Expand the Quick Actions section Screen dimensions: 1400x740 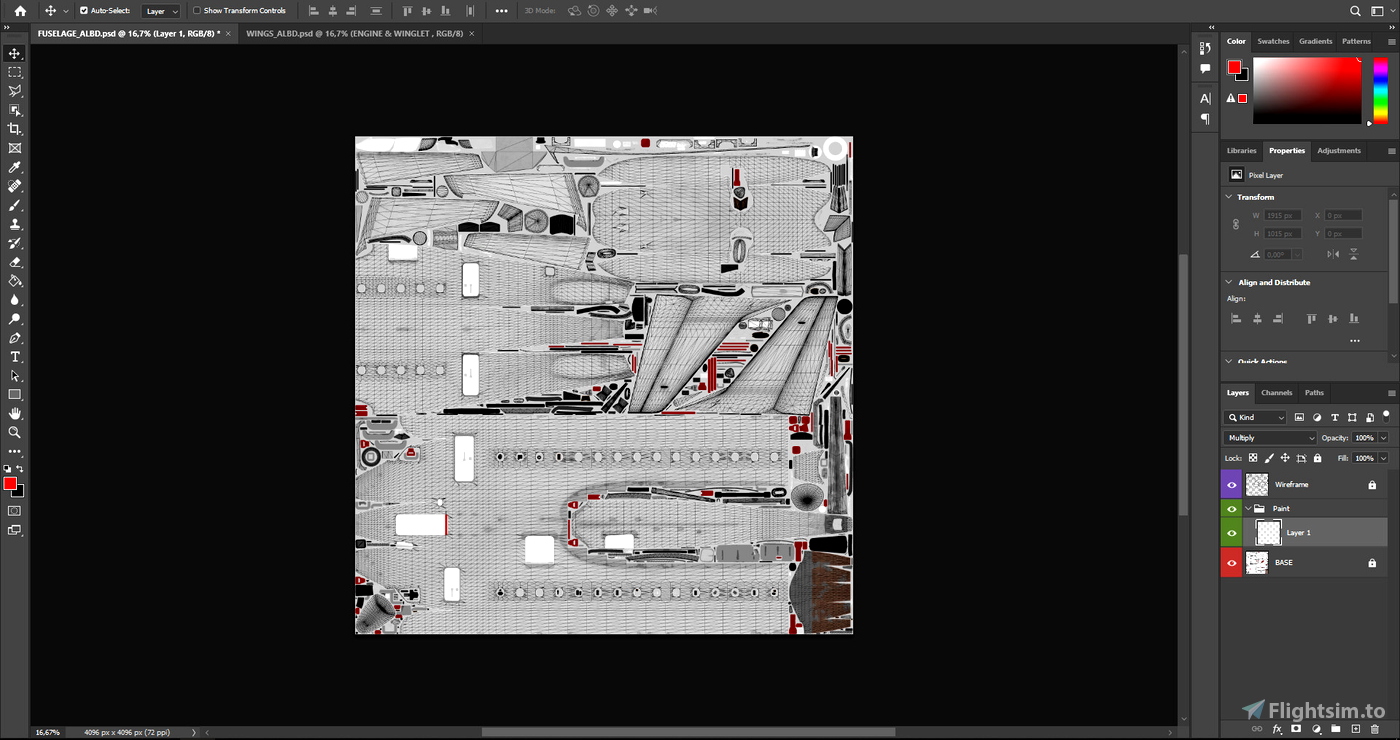click(x=1229, y=362)
